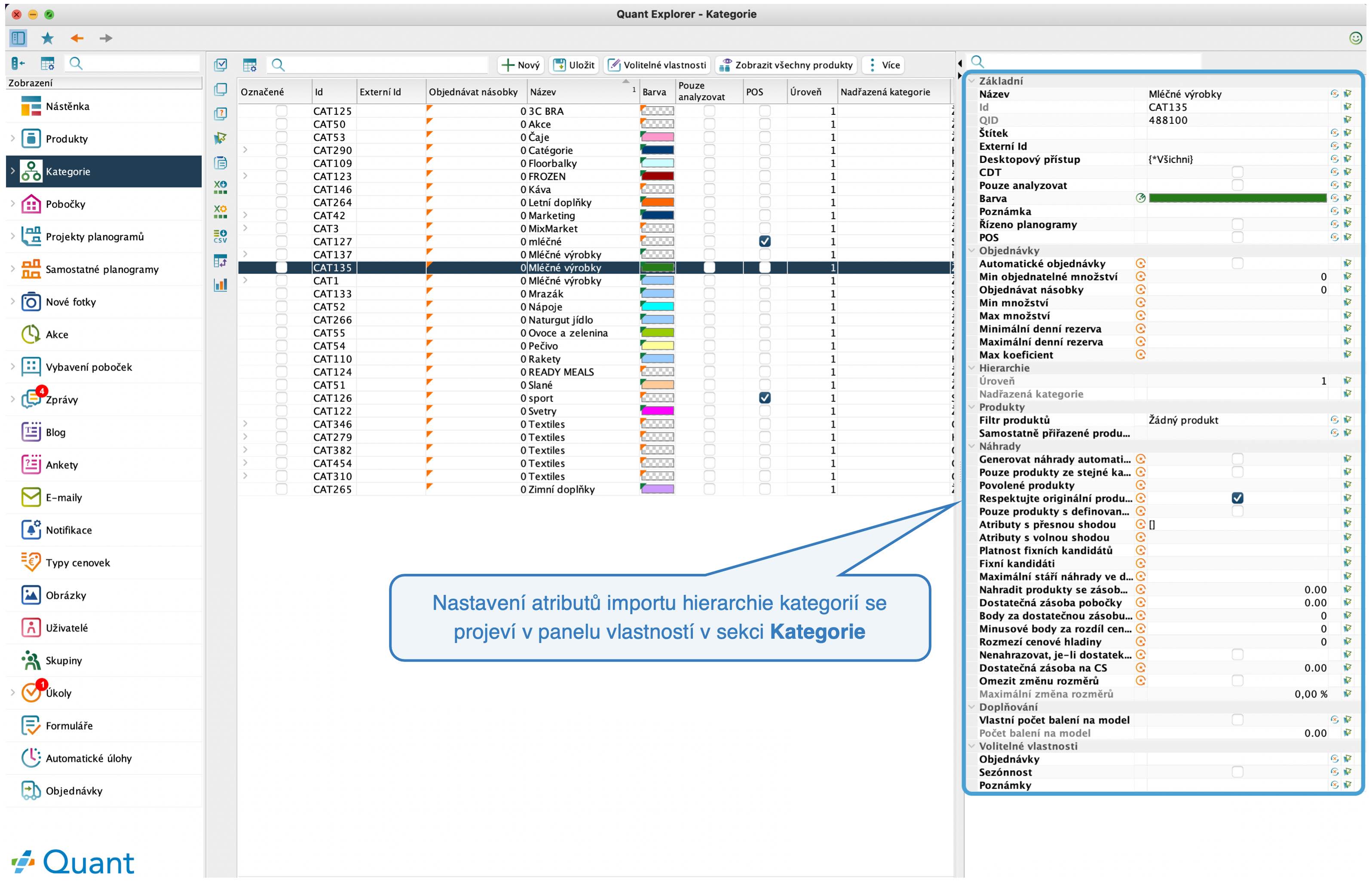Open Notifikace in the sidebar

tap(103, 530)
